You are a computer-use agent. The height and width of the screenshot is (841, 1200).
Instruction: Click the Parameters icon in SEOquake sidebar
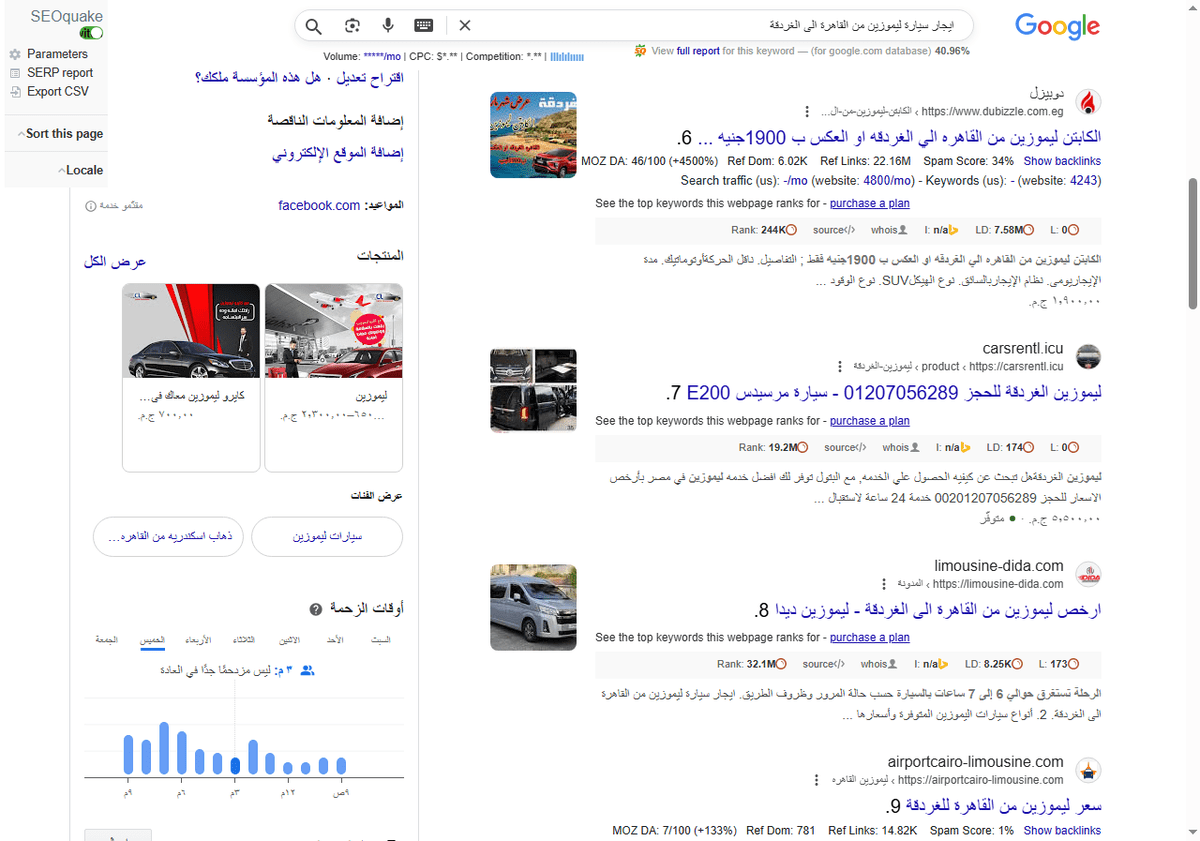[14, 54]
